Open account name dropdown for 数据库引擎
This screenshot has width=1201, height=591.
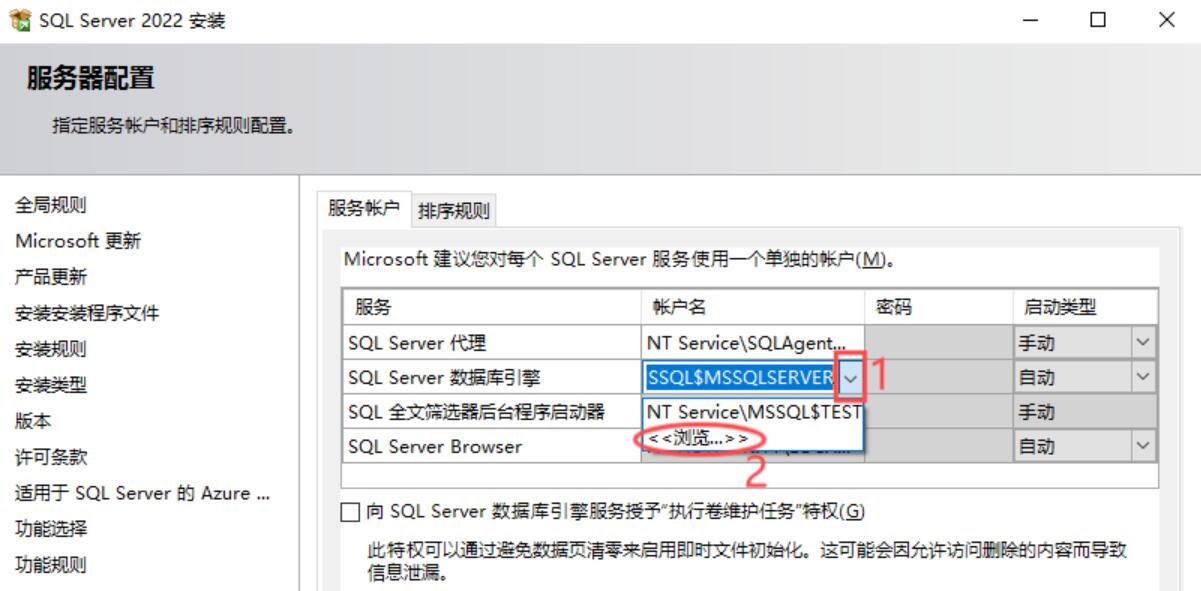[x=850, y=378]
